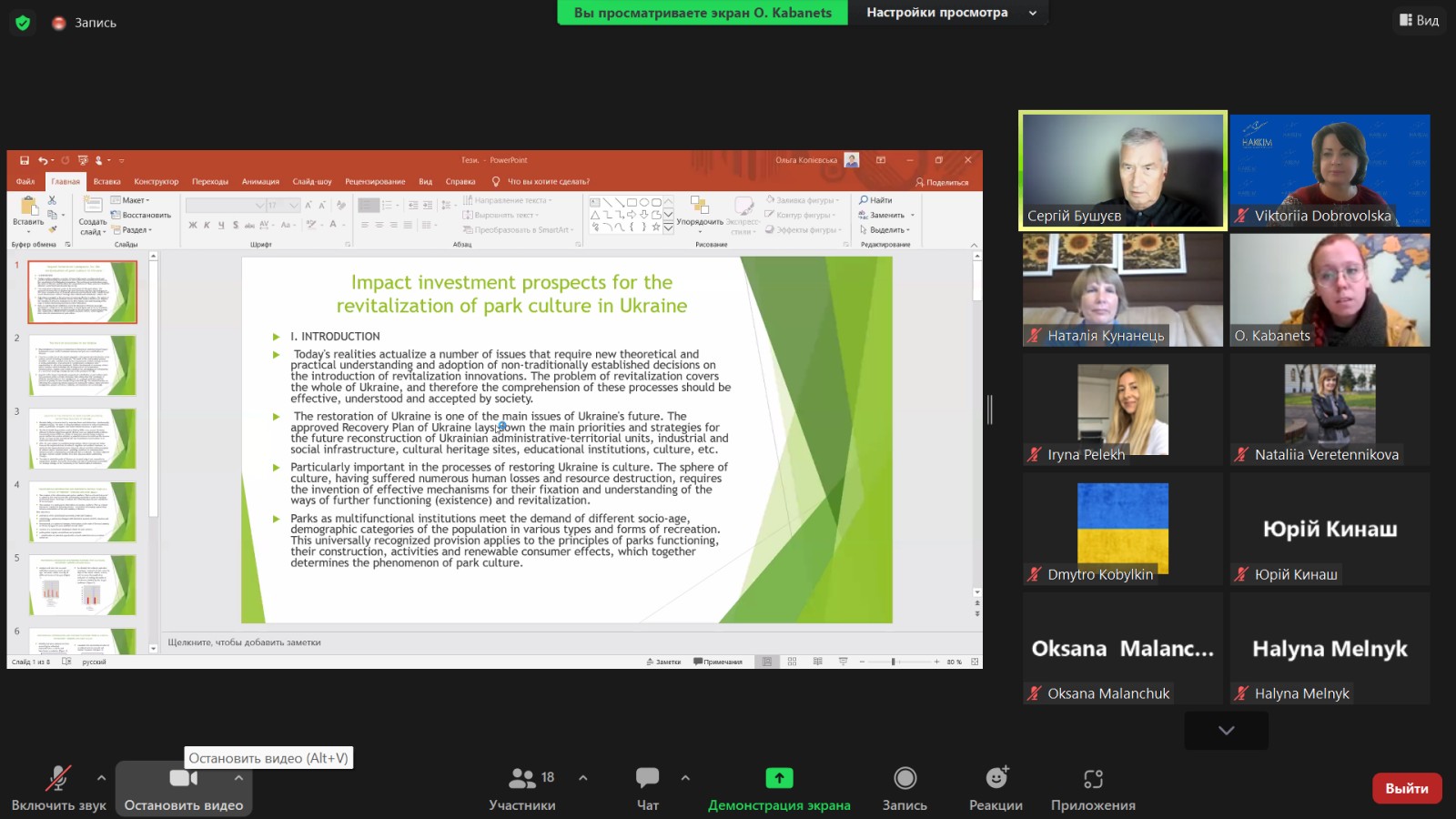Image resolution: width=1456 pixels, height=819 pixels.
Task: Click Восстановить reset slide button
Action: pyautogui.click(x=141, y=216)
